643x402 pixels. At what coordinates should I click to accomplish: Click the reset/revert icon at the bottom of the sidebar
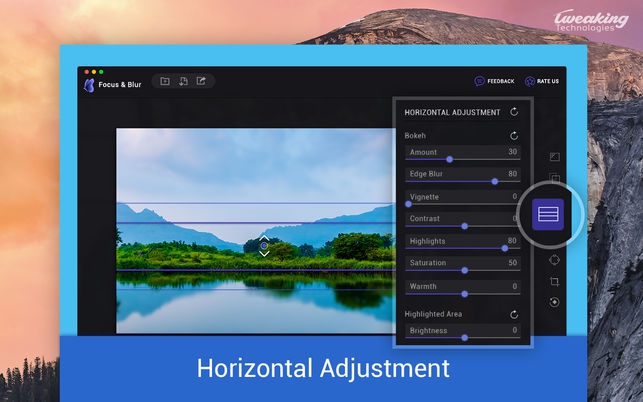554,302
